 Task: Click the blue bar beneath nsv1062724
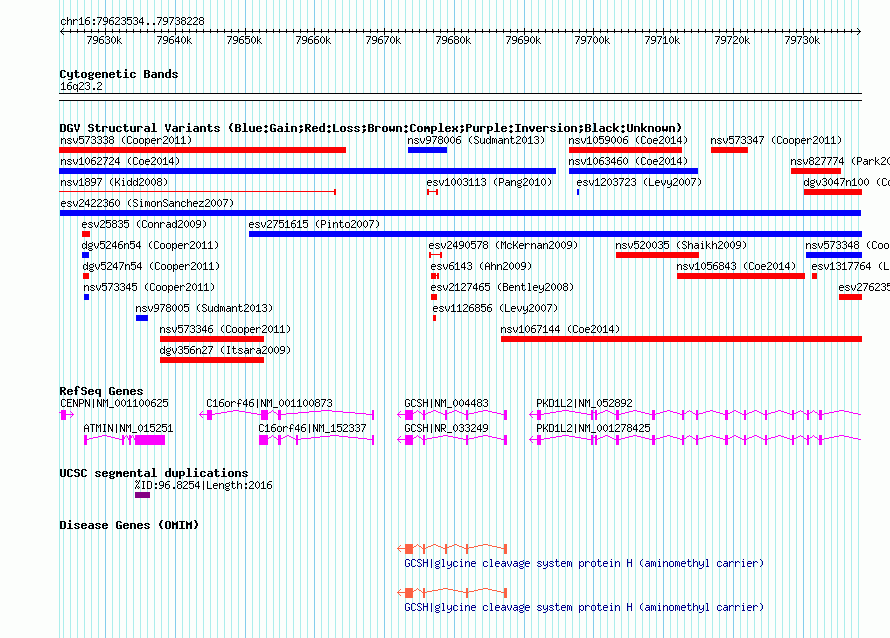(308, 171)
